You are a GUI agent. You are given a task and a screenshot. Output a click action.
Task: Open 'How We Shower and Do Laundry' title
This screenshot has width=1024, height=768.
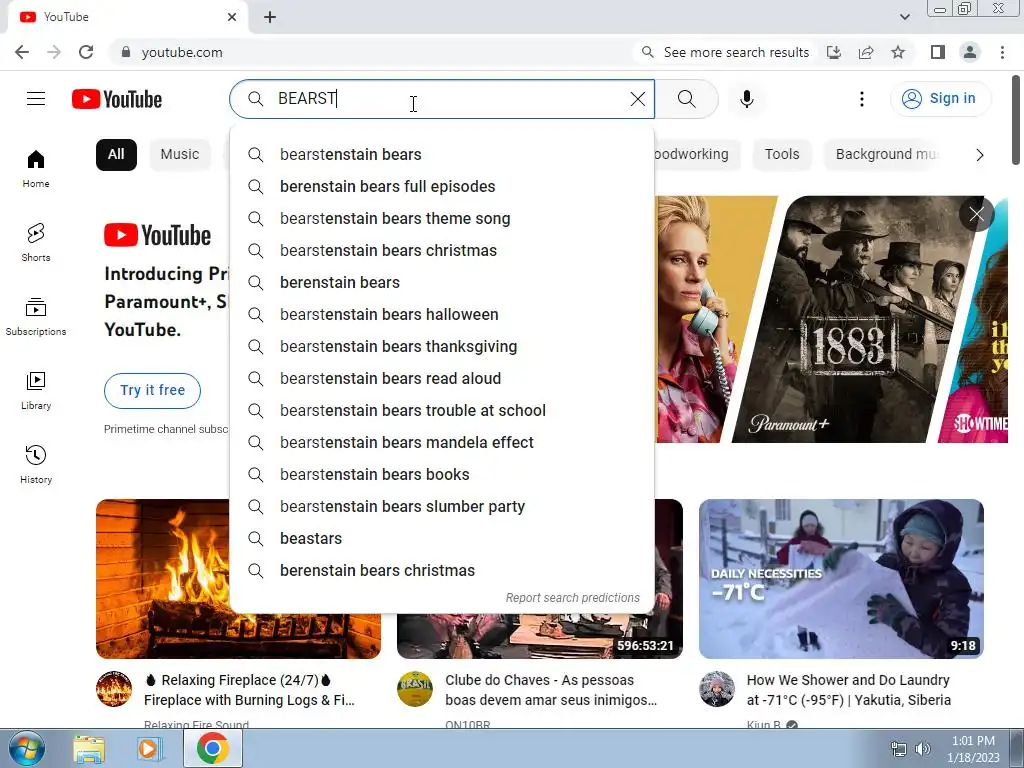(x=848, y=690)
